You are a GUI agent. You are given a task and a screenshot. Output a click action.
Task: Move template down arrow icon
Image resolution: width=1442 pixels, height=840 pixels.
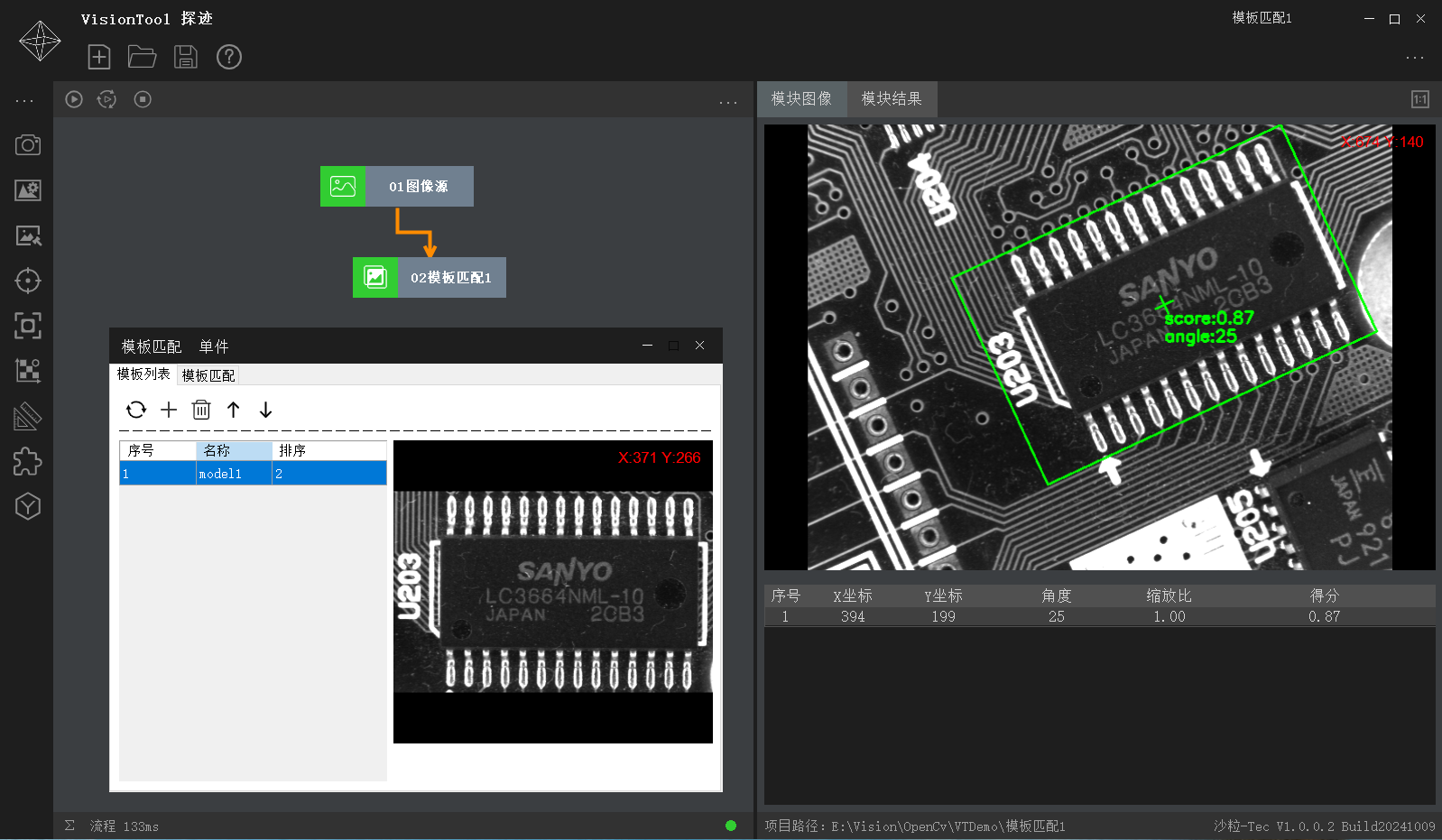click(x=265, y=410)
